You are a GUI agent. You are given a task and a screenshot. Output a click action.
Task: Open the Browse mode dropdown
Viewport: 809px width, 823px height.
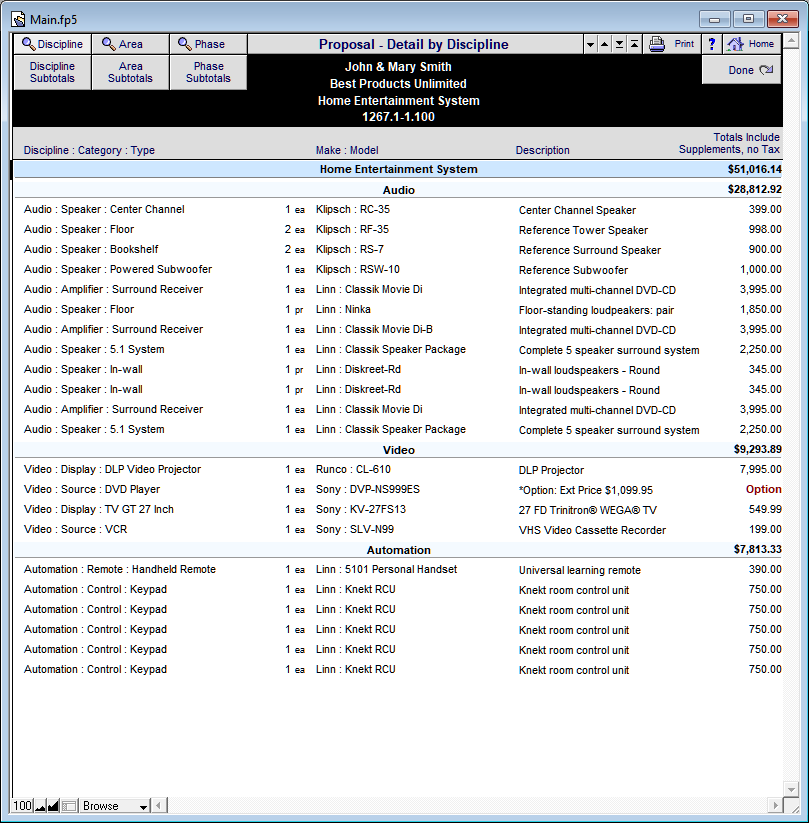pyautogui.click(x=115, y=806)
